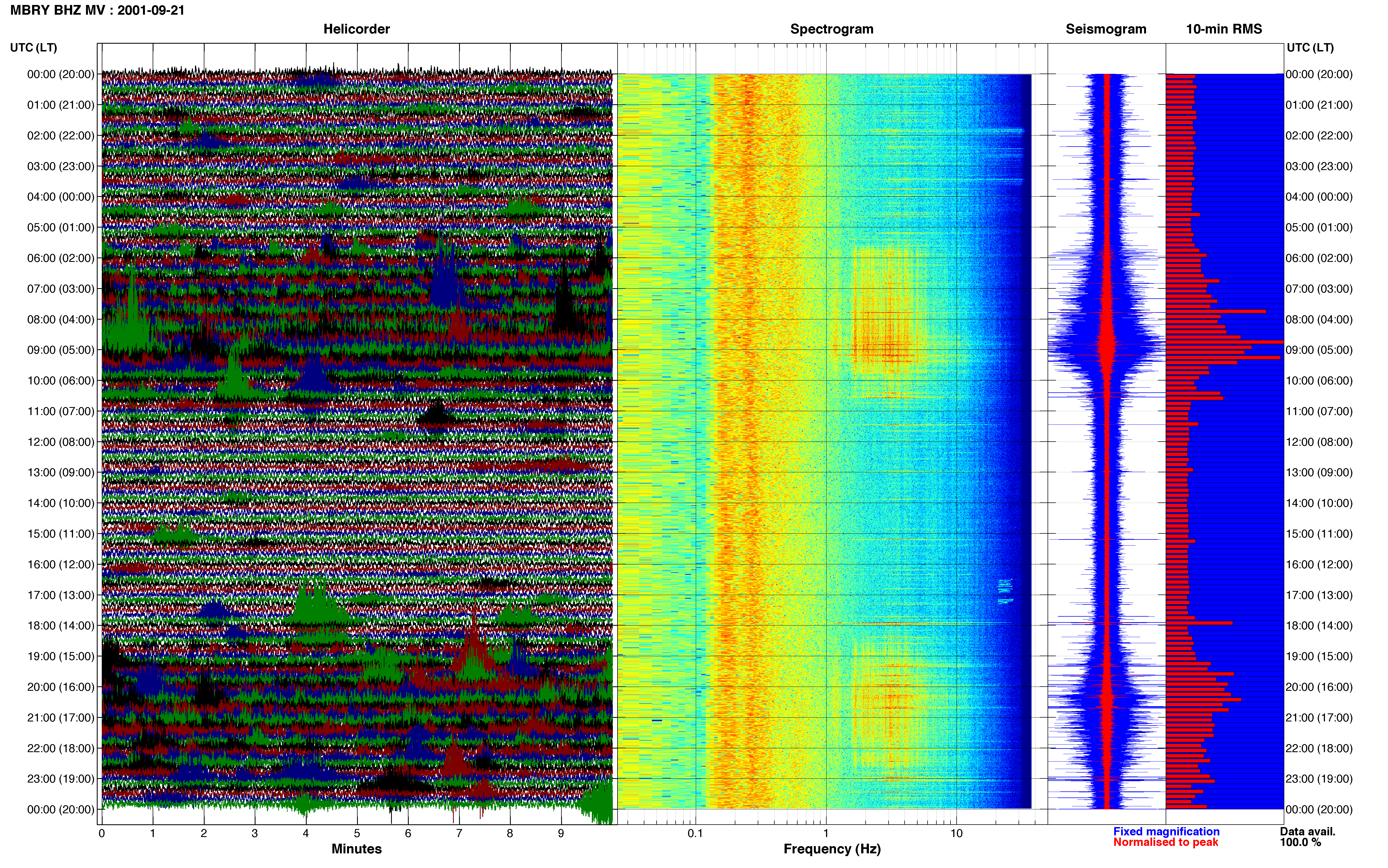Click frequency tick label '10'
The height and width of the screenshot is (868, 1388).
coord(956,833)
